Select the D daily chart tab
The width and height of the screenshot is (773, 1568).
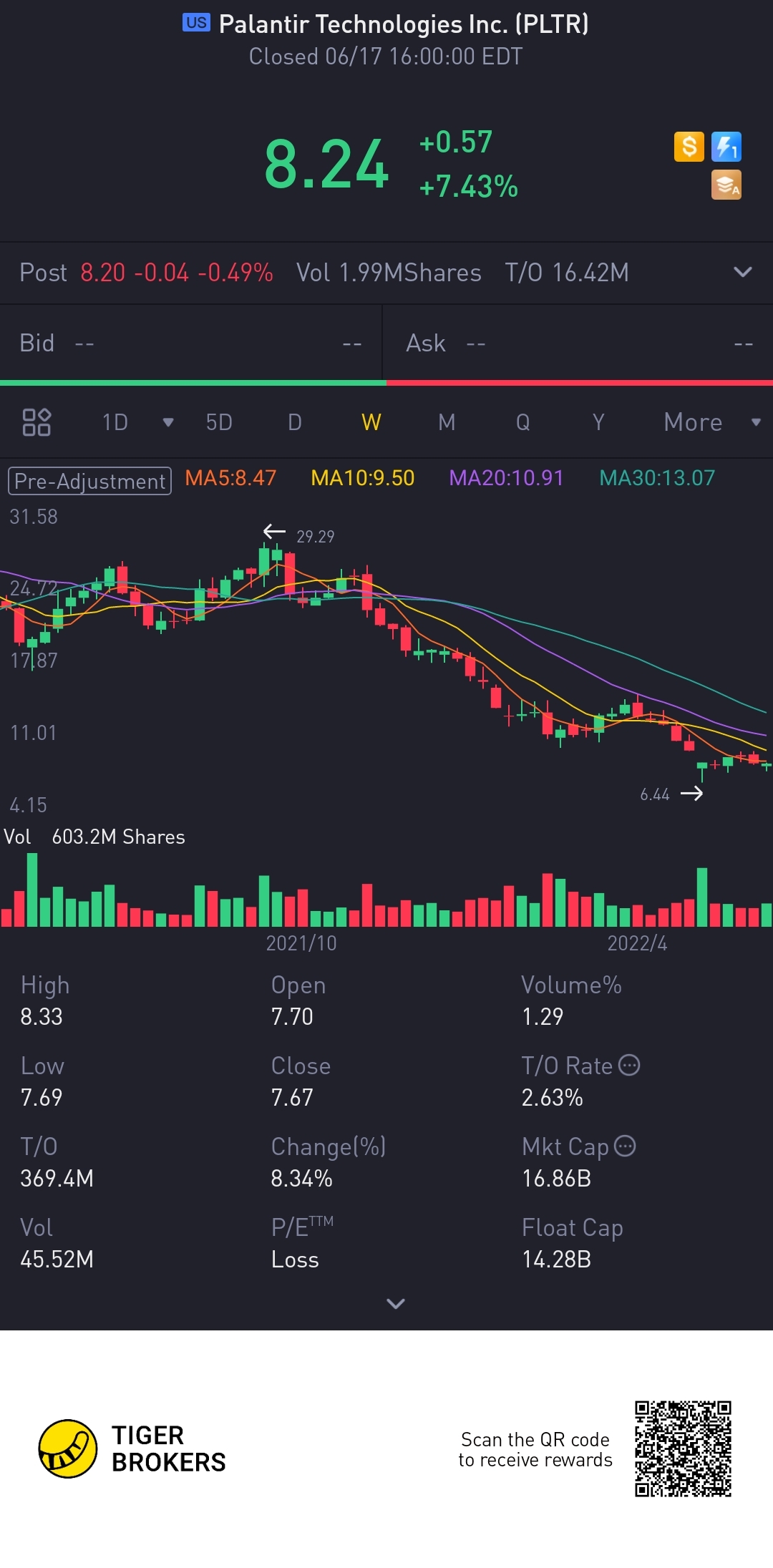[294, 422]
